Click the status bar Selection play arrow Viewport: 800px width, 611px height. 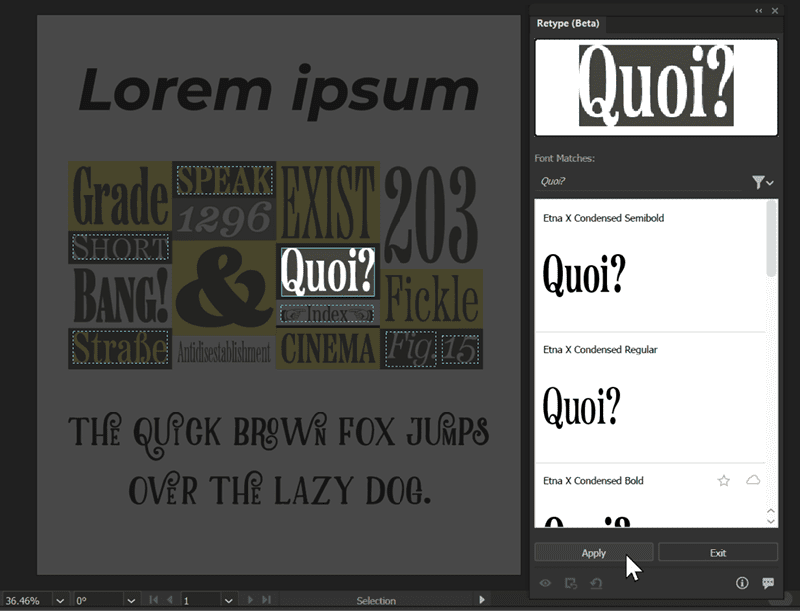482,600
